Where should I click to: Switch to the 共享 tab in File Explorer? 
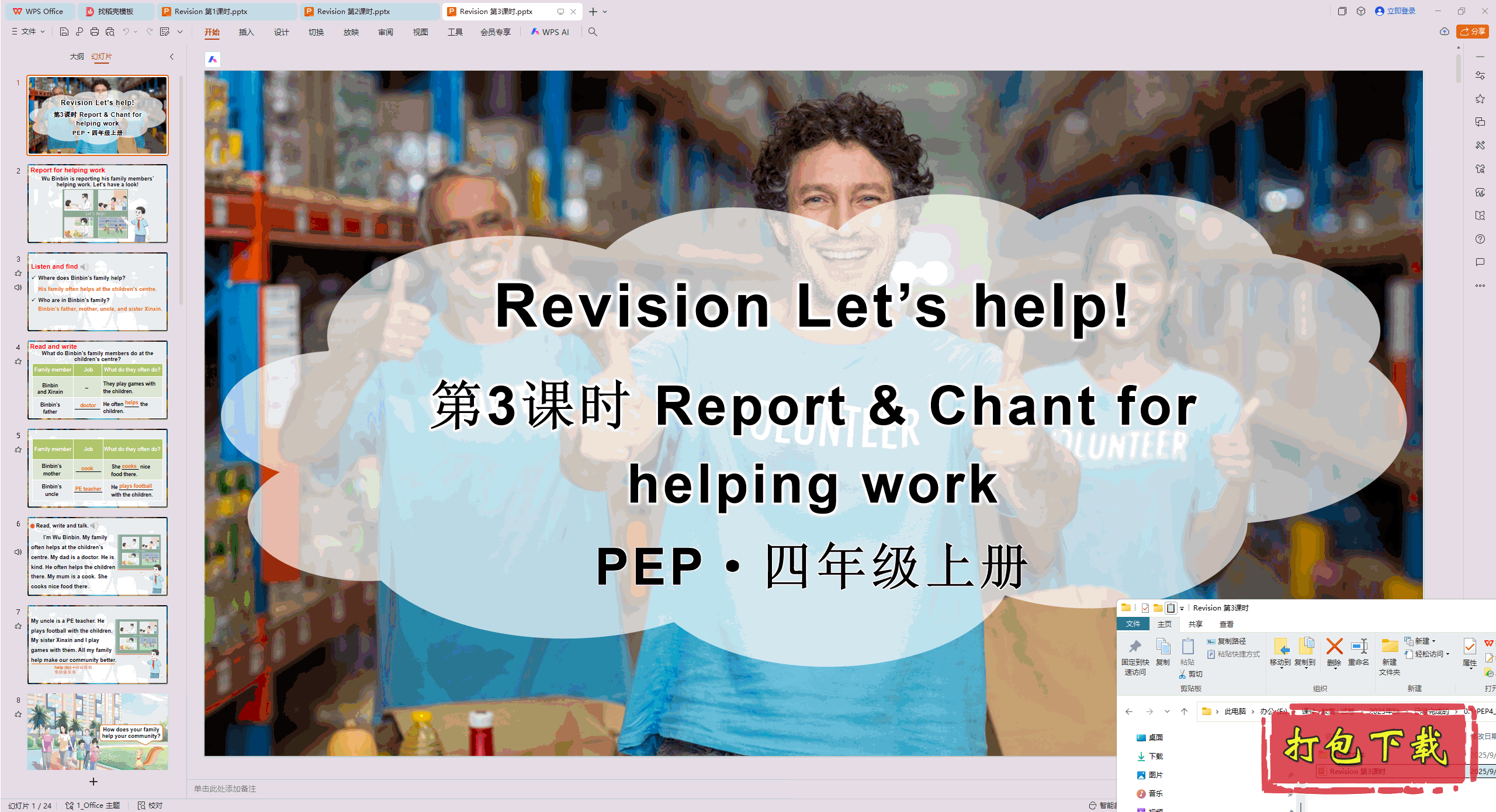pos(1196,624)
